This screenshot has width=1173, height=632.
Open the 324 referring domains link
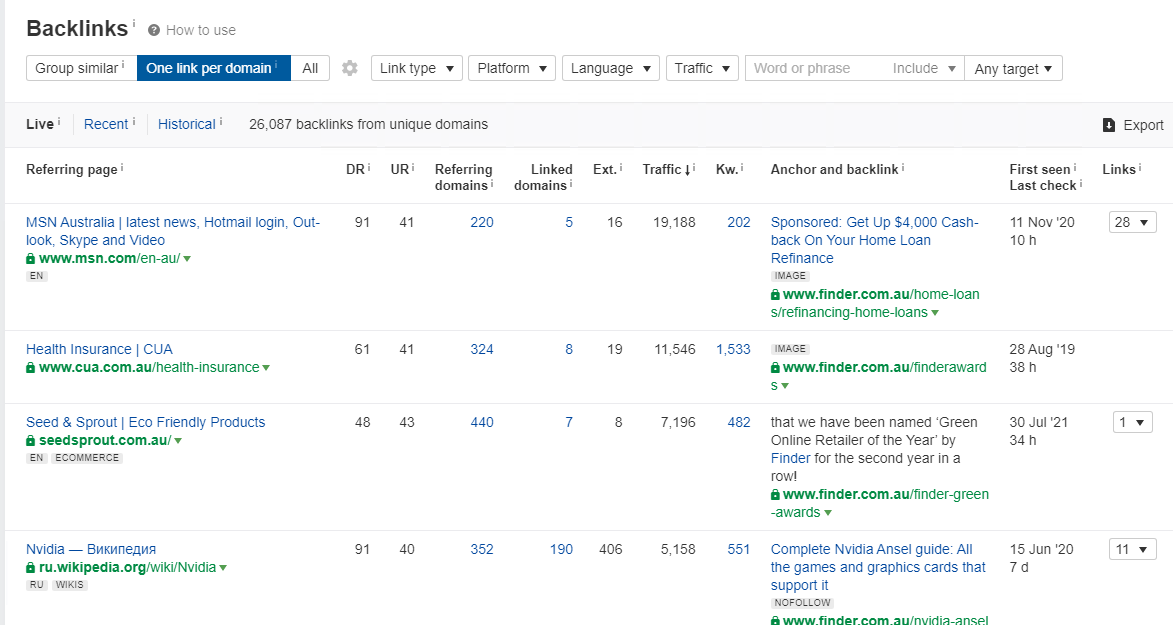tap(482, 349)
